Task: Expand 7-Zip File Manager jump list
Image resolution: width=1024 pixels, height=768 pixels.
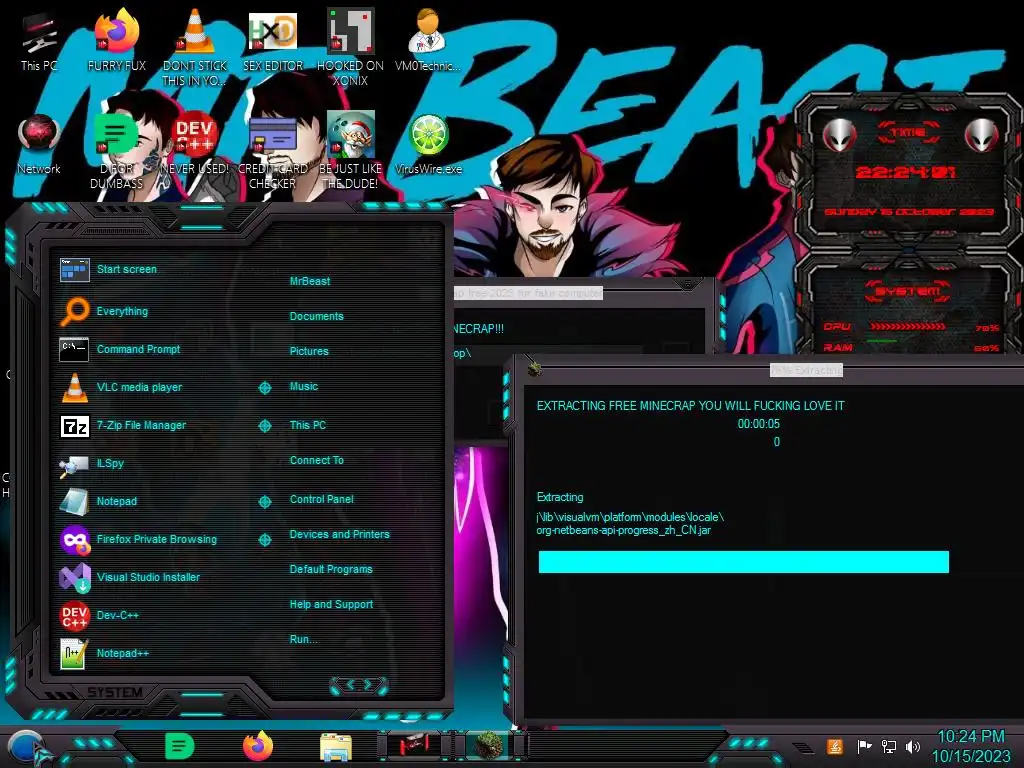Action: [x=264, y=426]
